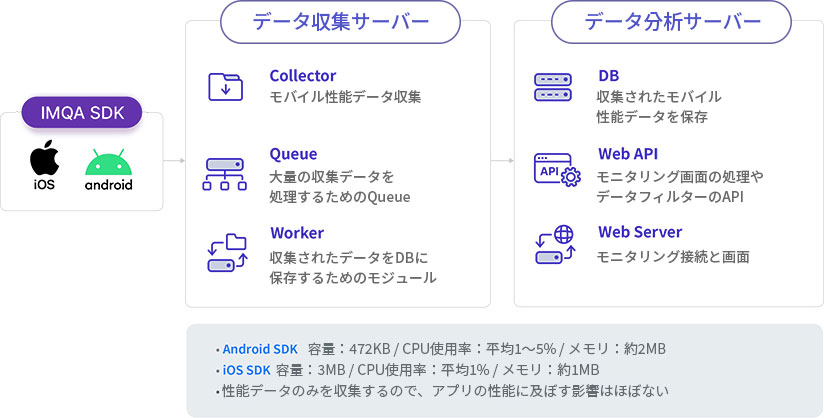The width and height of the screenshot is (824, 418).
Task: Click the IMQA SDK purple badge
Action: 82,113
